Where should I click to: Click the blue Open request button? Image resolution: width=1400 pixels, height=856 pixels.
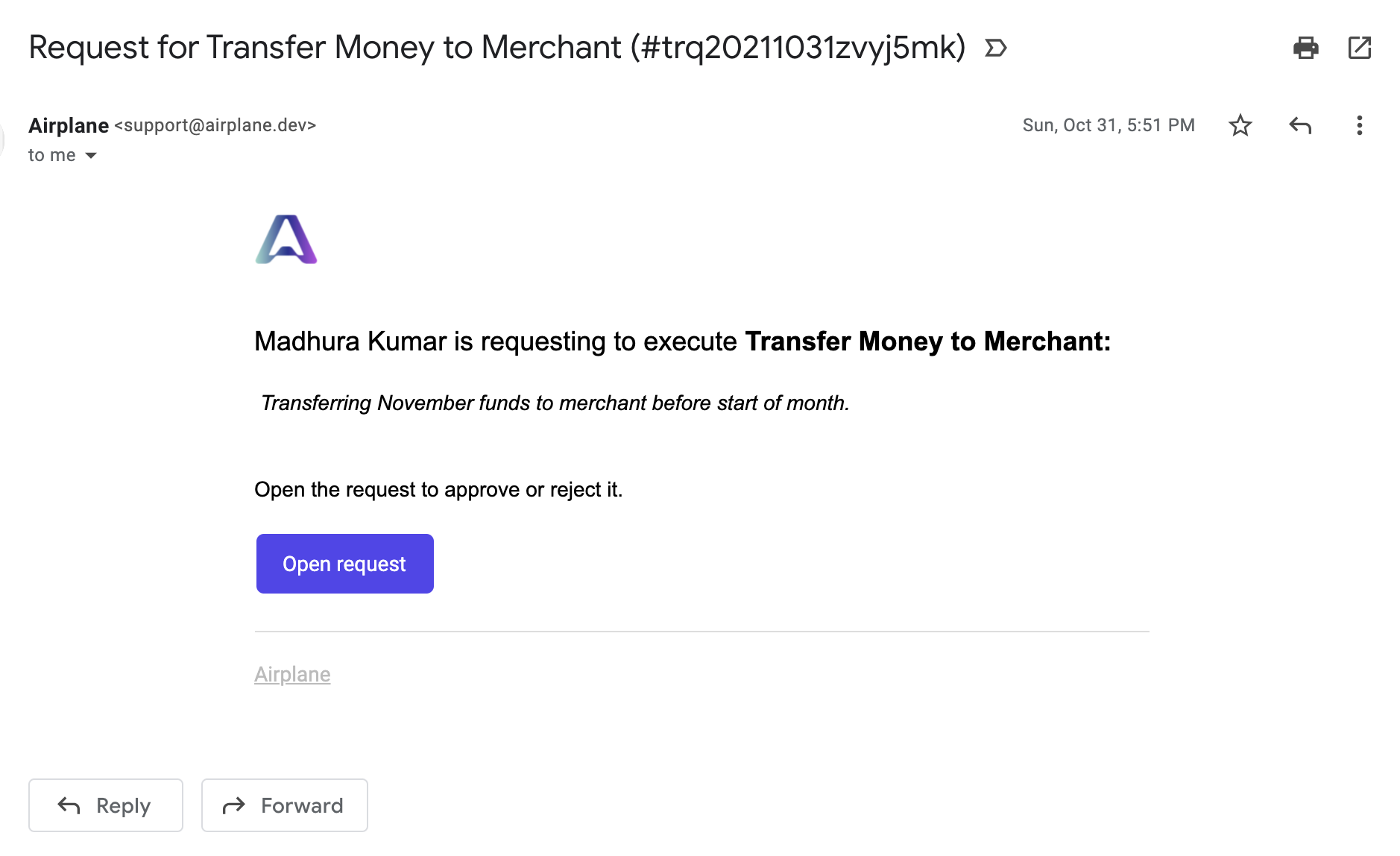[345, 564]
